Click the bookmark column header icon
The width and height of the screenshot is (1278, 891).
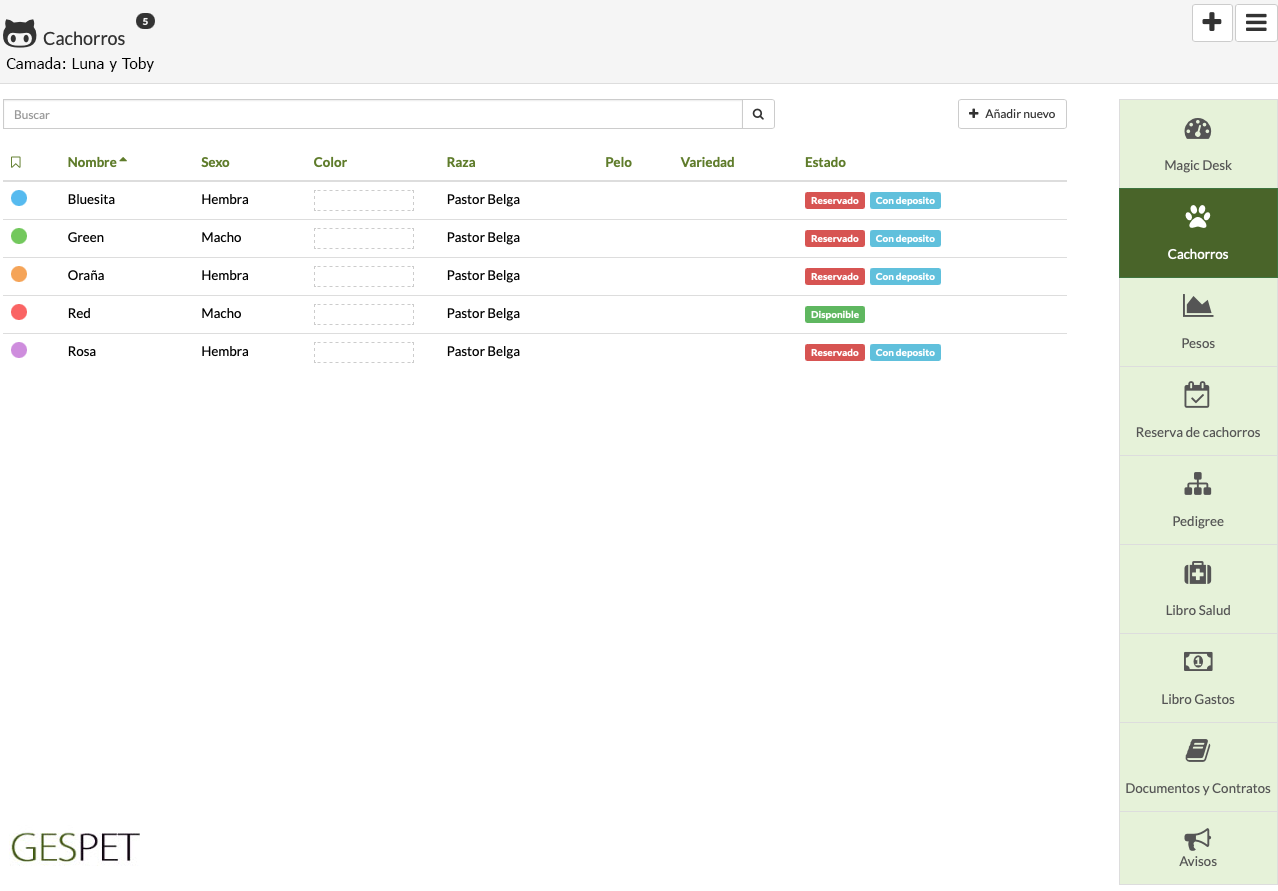(16, 162)
